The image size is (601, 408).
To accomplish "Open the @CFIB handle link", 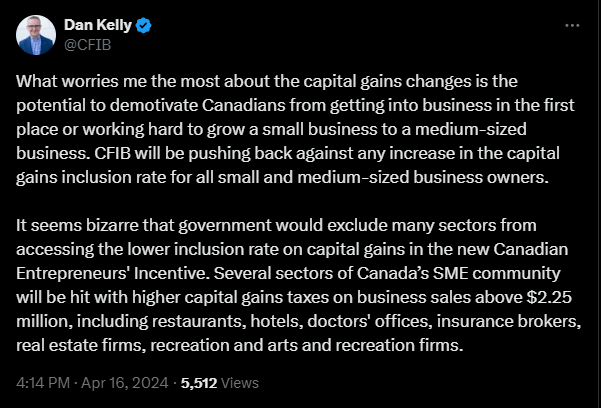I will (x=86, y=43).
